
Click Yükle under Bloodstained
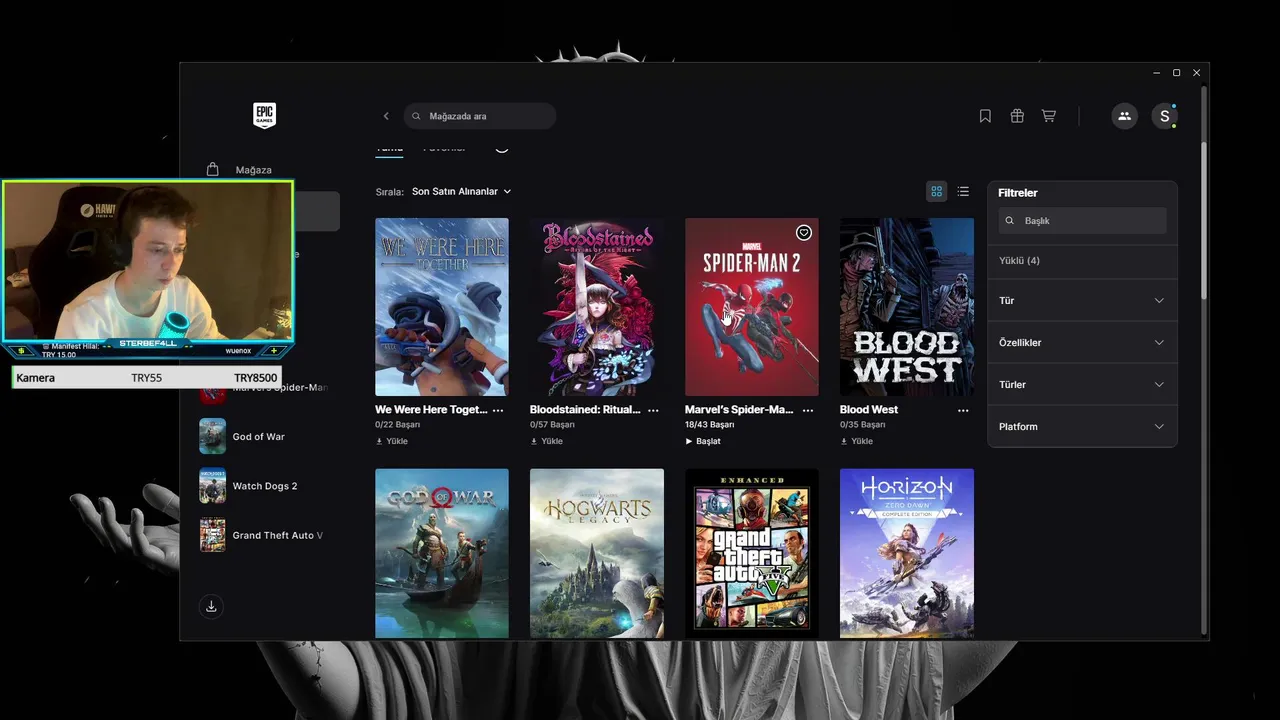[546, 441]
